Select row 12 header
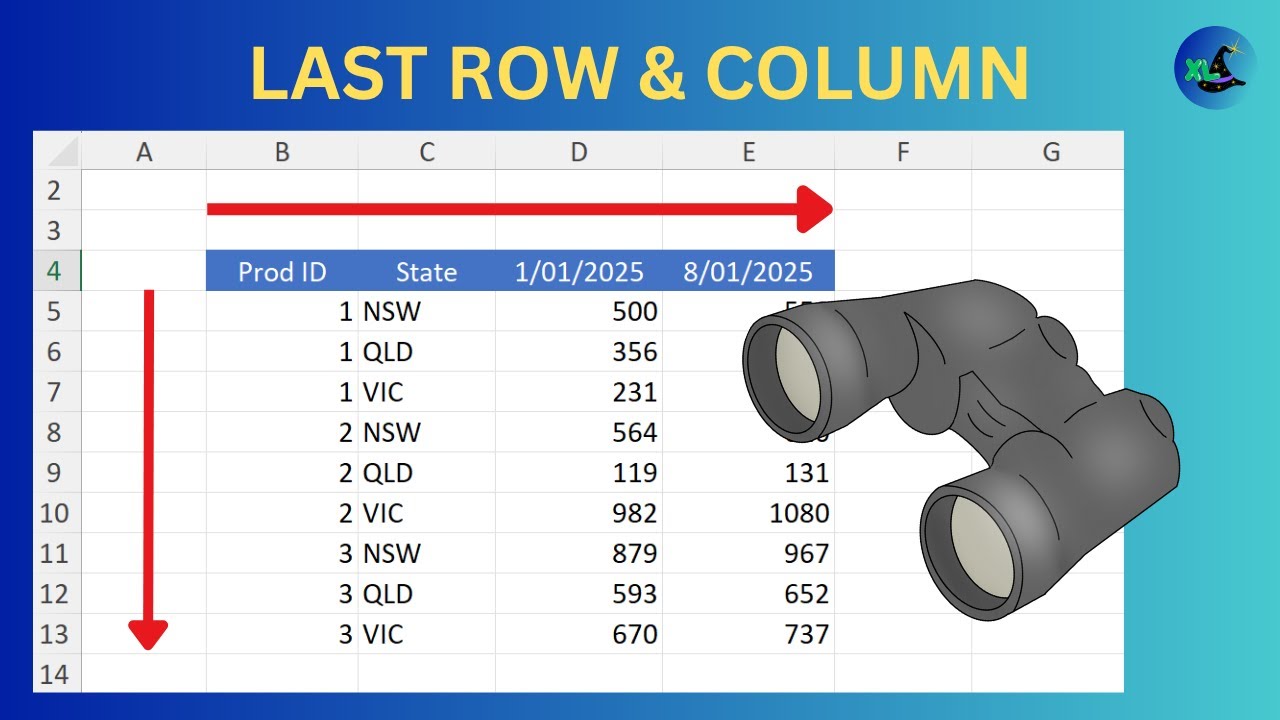1280x720 pixels. [x=57, y=594]
